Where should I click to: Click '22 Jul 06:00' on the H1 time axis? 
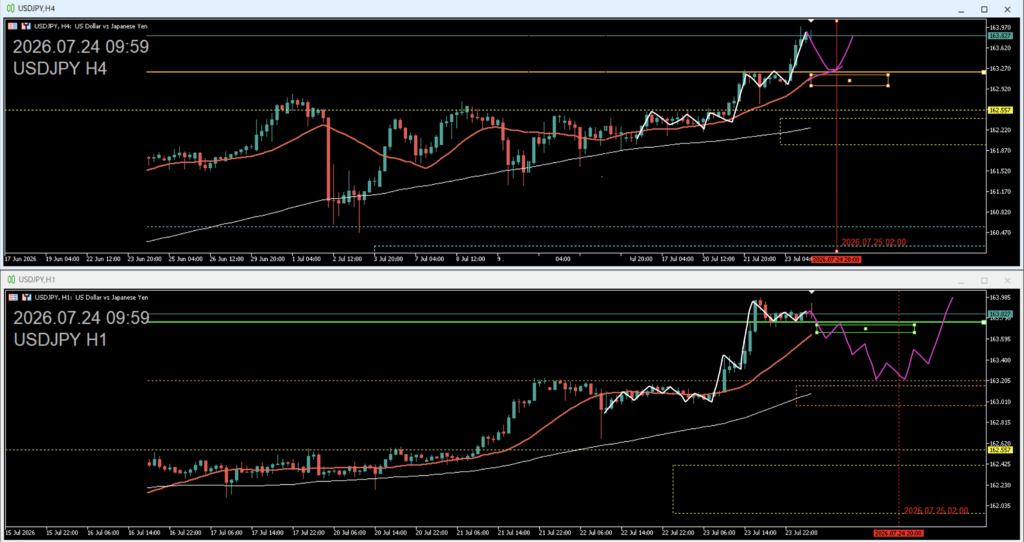pyautogui.click(x=594, y=533)
